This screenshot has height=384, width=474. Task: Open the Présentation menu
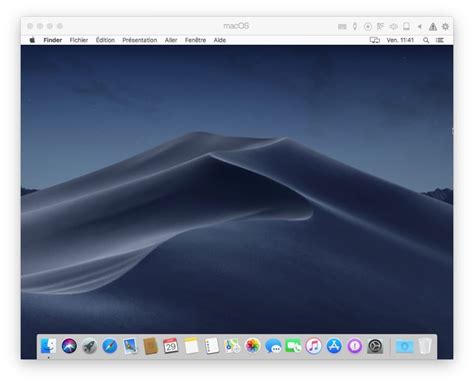(x=139, y=40)
